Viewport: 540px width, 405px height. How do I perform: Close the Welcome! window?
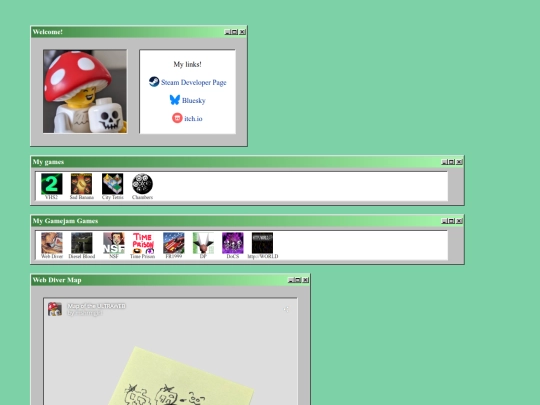point(242,32)
